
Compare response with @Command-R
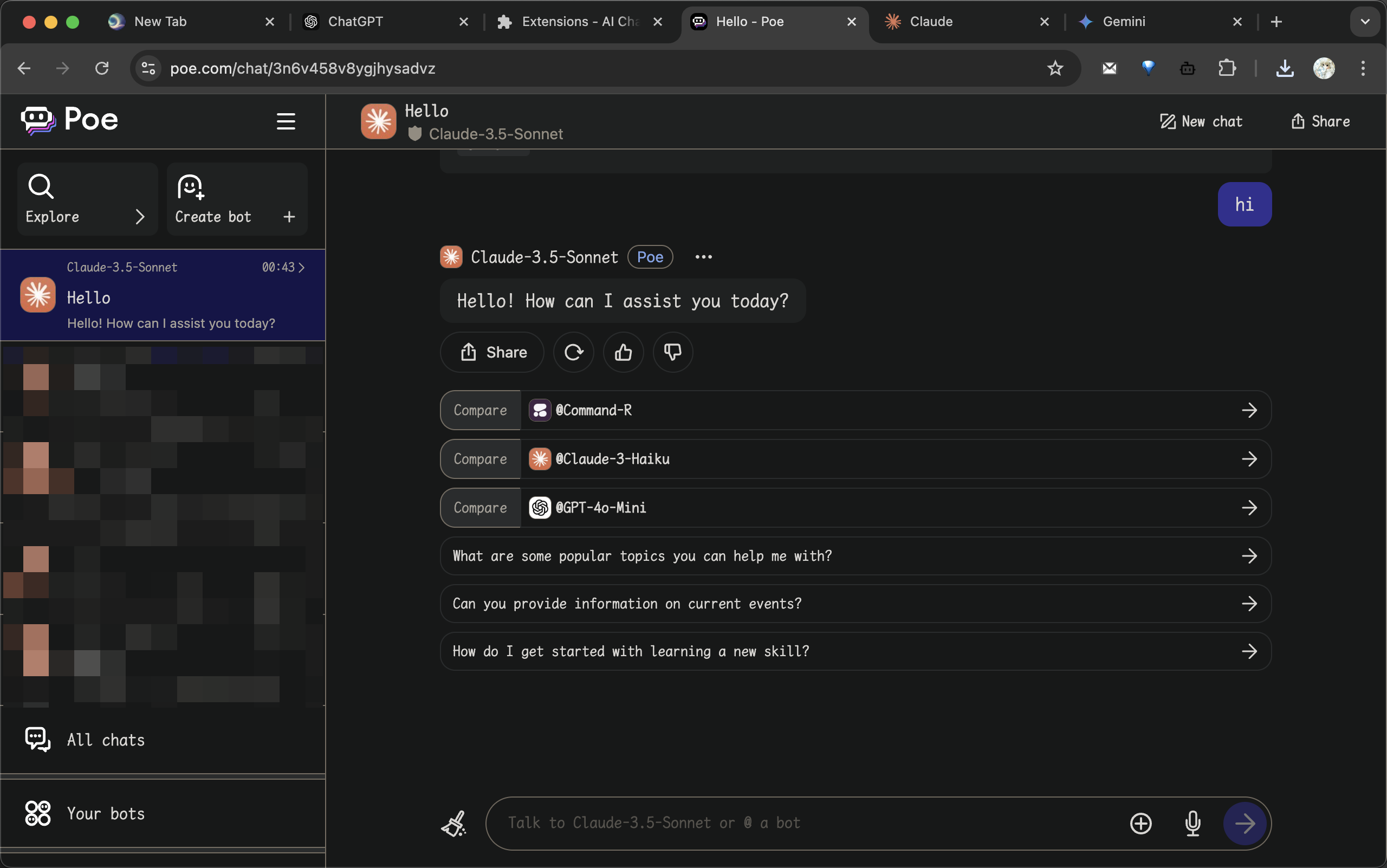855,411
